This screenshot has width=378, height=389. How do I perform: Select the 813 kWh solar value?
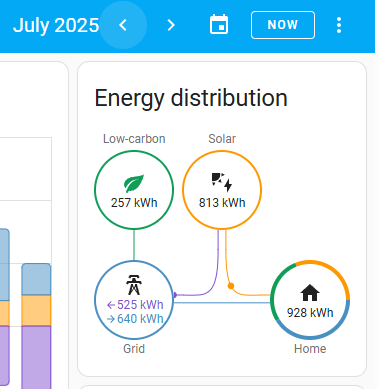tap(222, 203)
